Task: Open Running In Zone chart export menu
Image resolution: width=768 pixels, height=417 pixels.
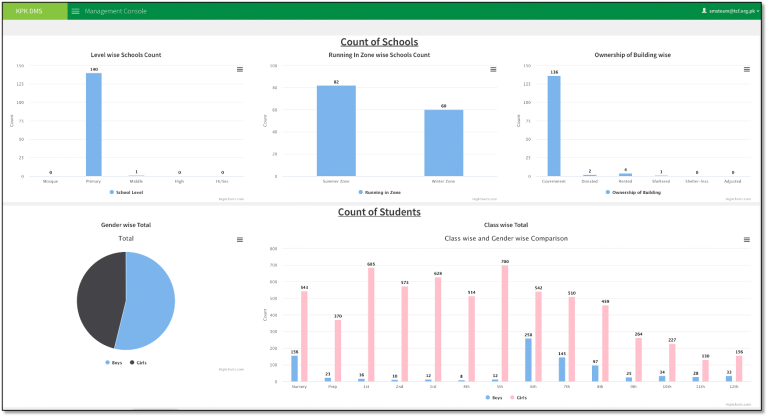Action: pos(493,69)
